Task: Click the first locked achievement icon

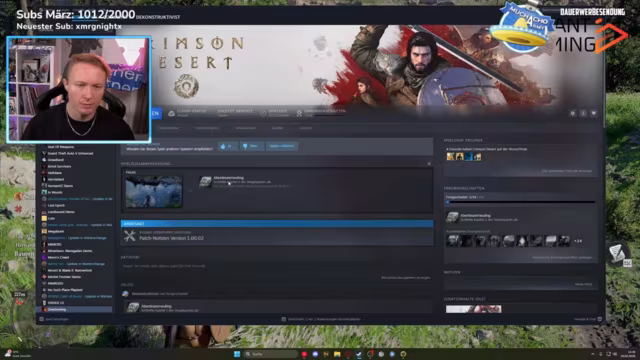Action: pos(452,241)
